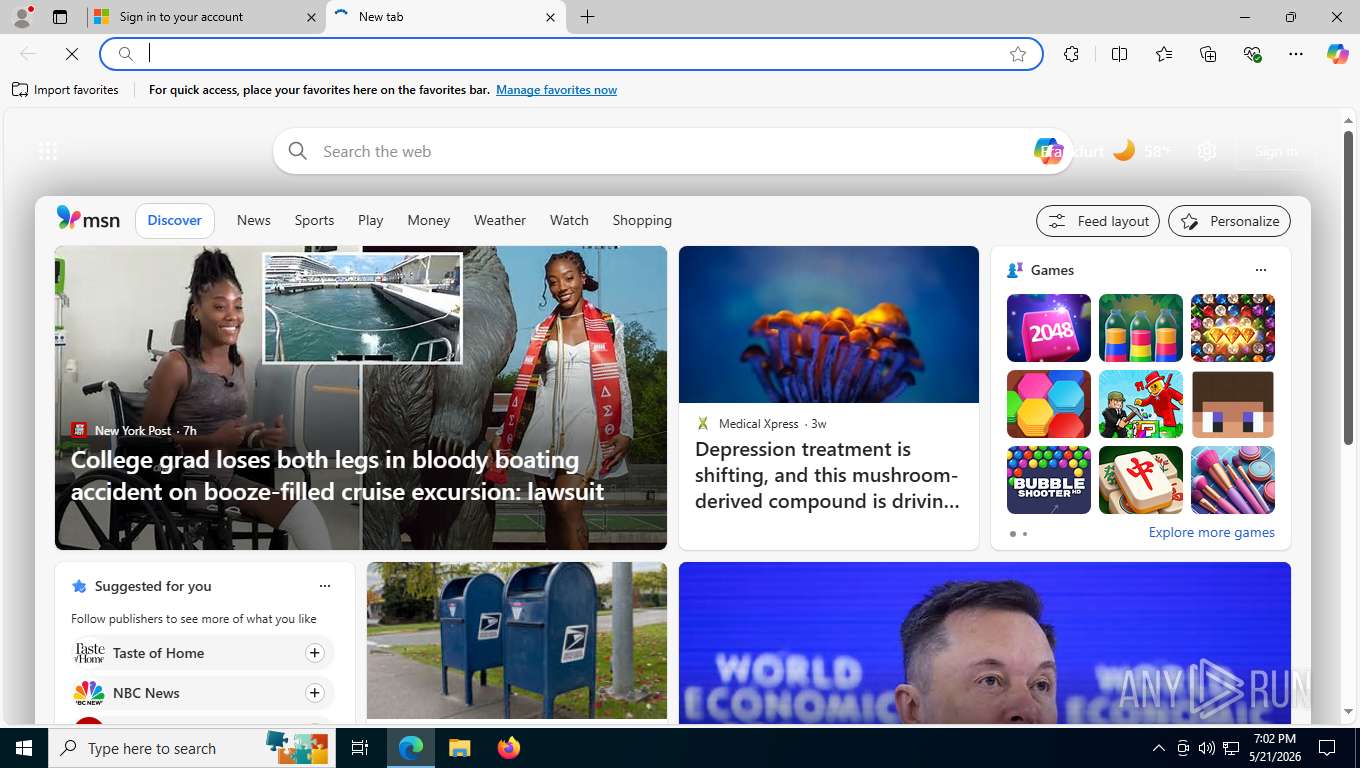Open the Browser essentials heart icon
This screenshot has width=1360, height=768.
coord(1252,54)
